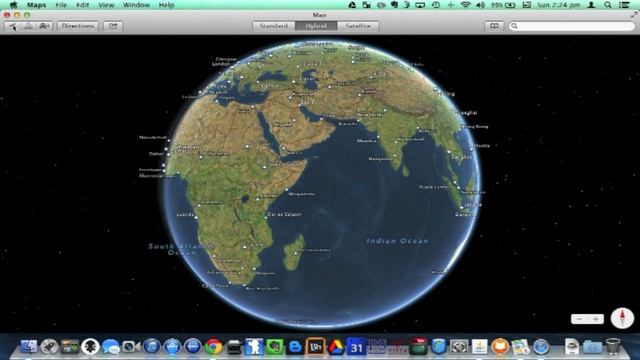Open the user account menu icon

(x=591, y=5)
